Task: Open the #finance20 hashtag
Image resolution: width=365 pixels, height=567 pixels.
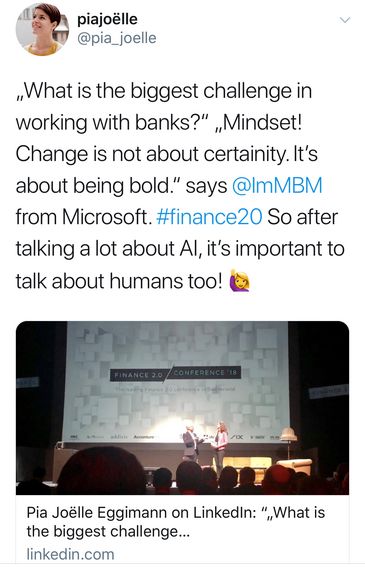Action: [209, 217]
